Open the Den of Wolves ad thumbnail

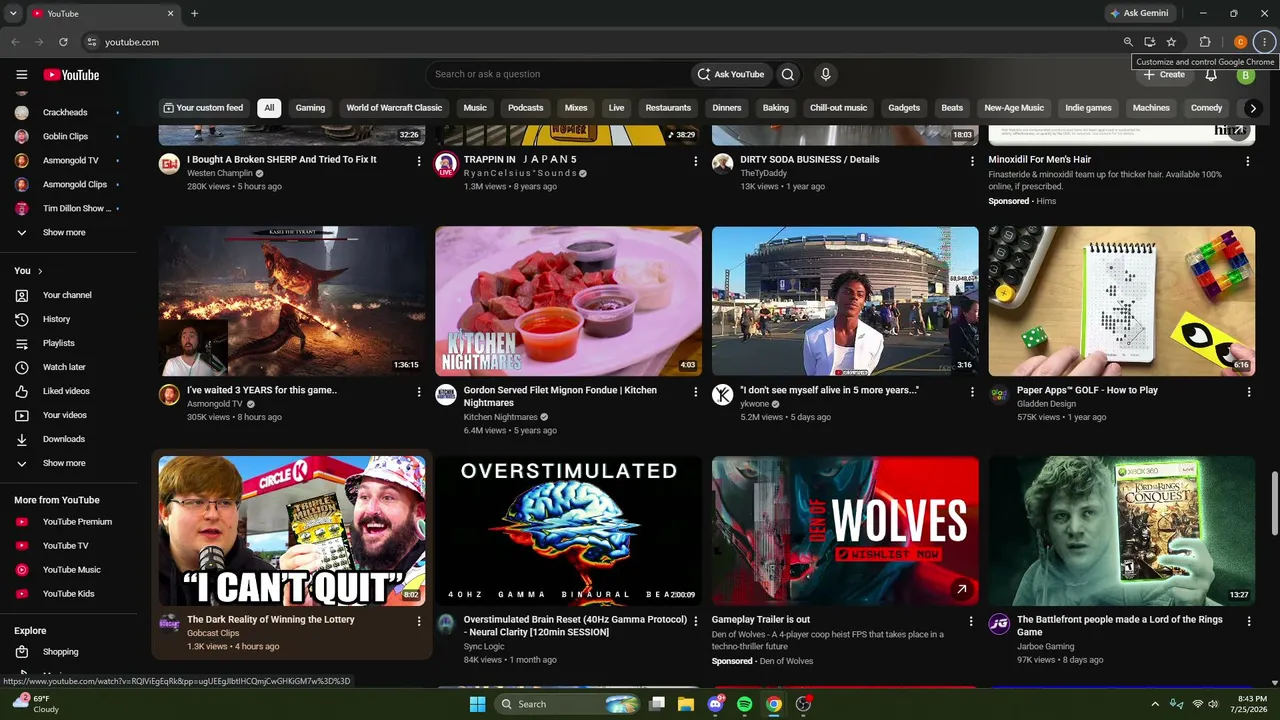point(845,531)
